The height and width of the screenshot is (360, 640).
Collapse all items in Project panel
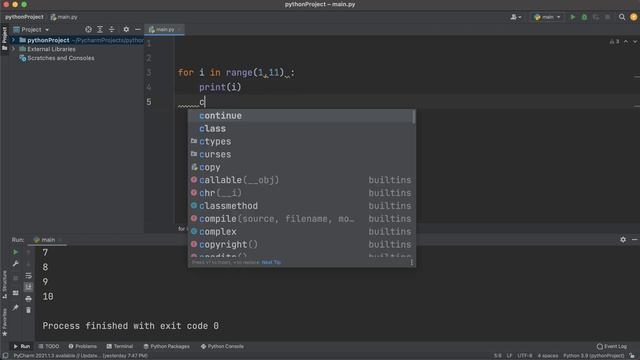click(111, 29)
